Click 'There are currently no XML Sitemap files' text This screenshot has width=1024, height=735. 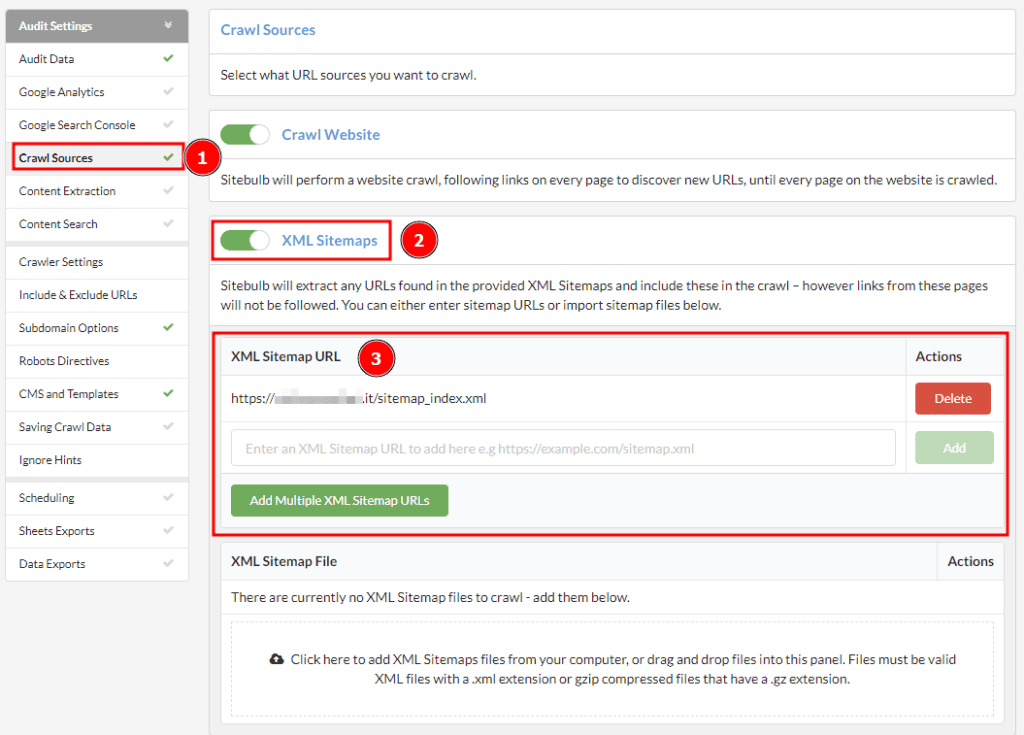click(430, 597)
